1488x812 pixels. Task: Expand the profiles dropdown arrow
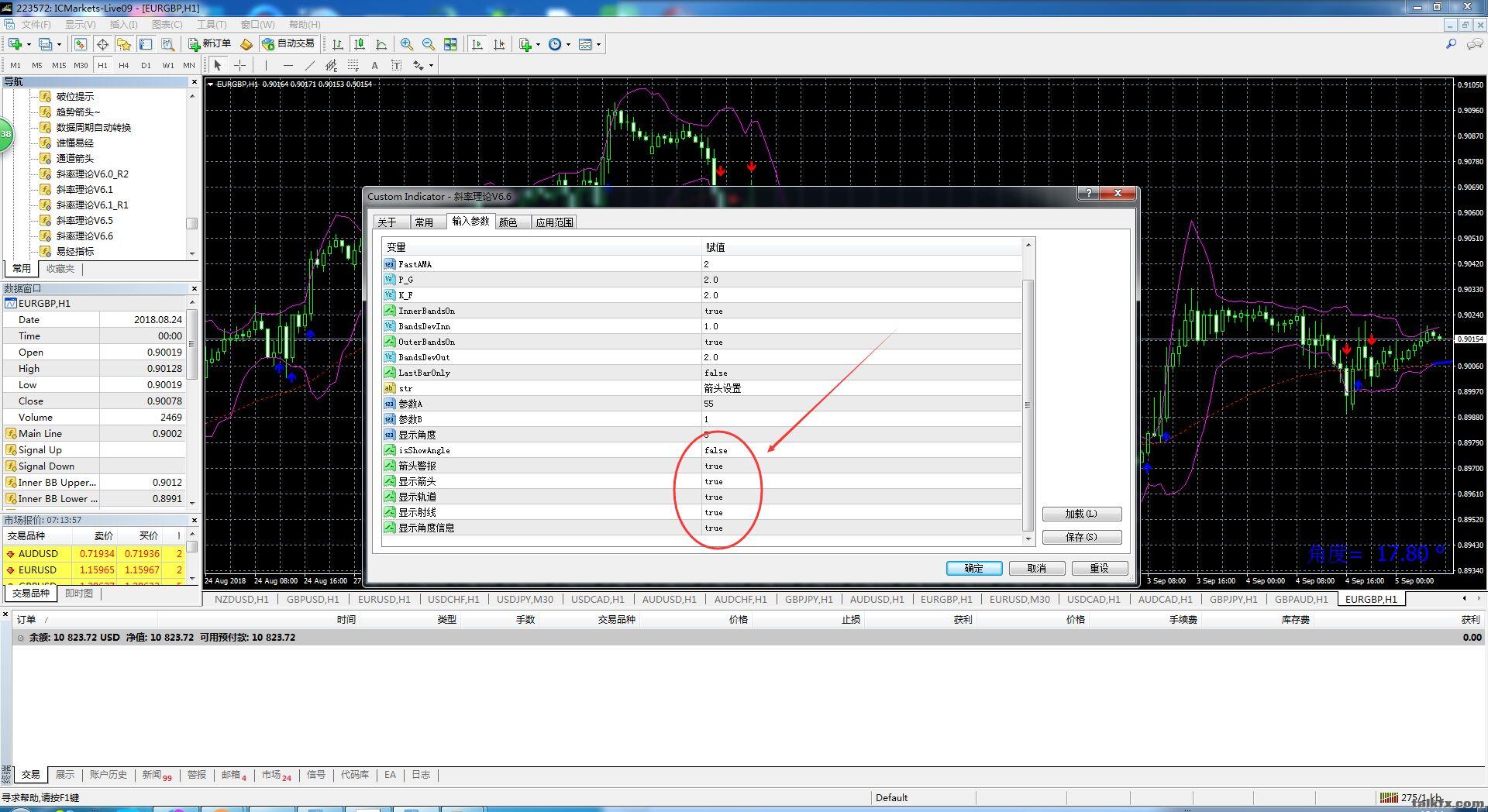(x=59, y=44)
